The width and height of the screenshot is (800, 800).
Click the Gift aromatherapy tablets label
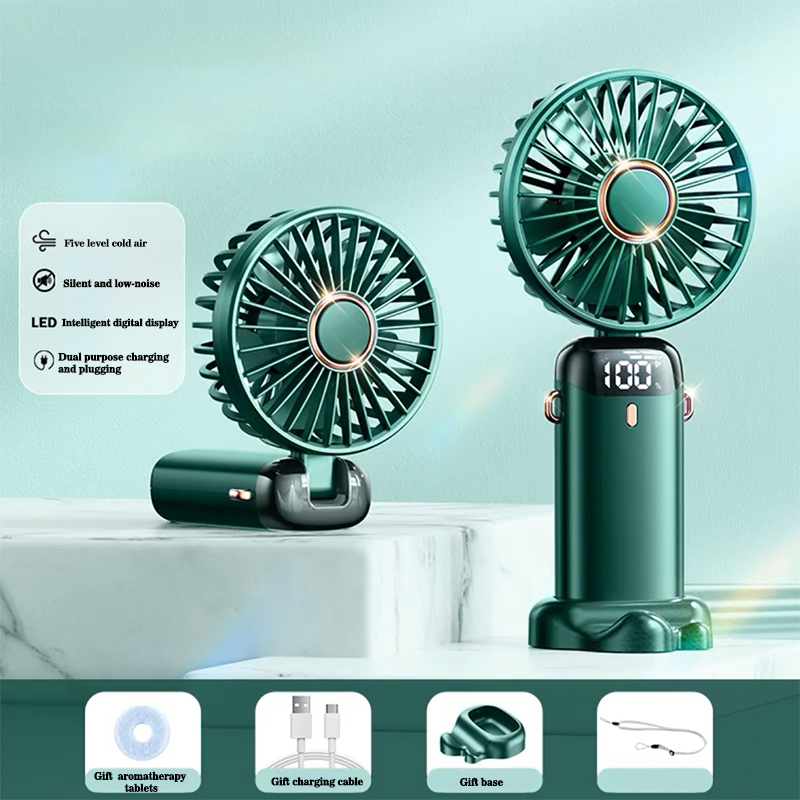[x=140, y=782]
